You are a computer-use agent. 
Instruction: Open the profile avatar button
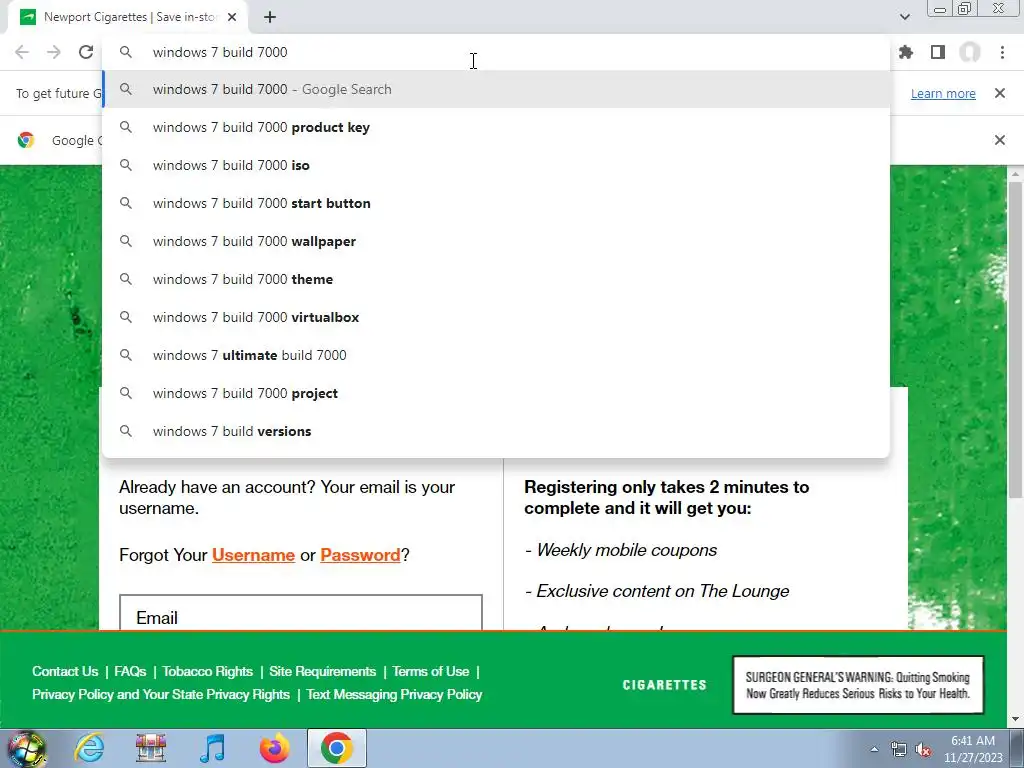click(970, 52)
